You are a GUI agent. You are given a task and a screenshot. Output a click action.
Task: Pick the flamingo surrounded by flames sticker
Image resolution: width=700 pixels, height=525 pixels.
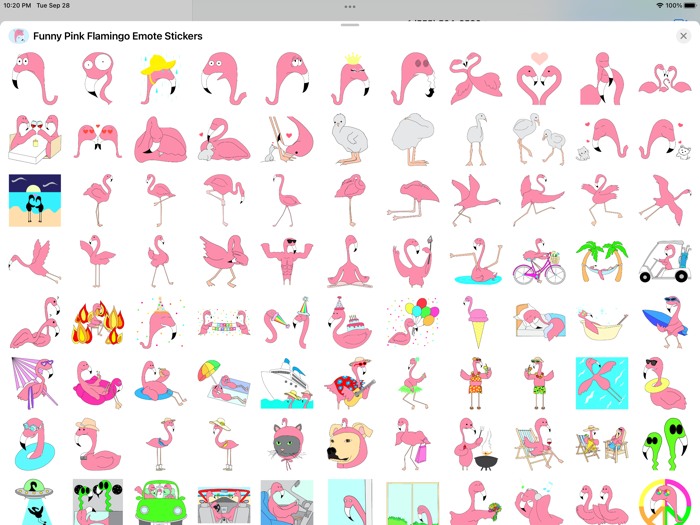(98, 322)
